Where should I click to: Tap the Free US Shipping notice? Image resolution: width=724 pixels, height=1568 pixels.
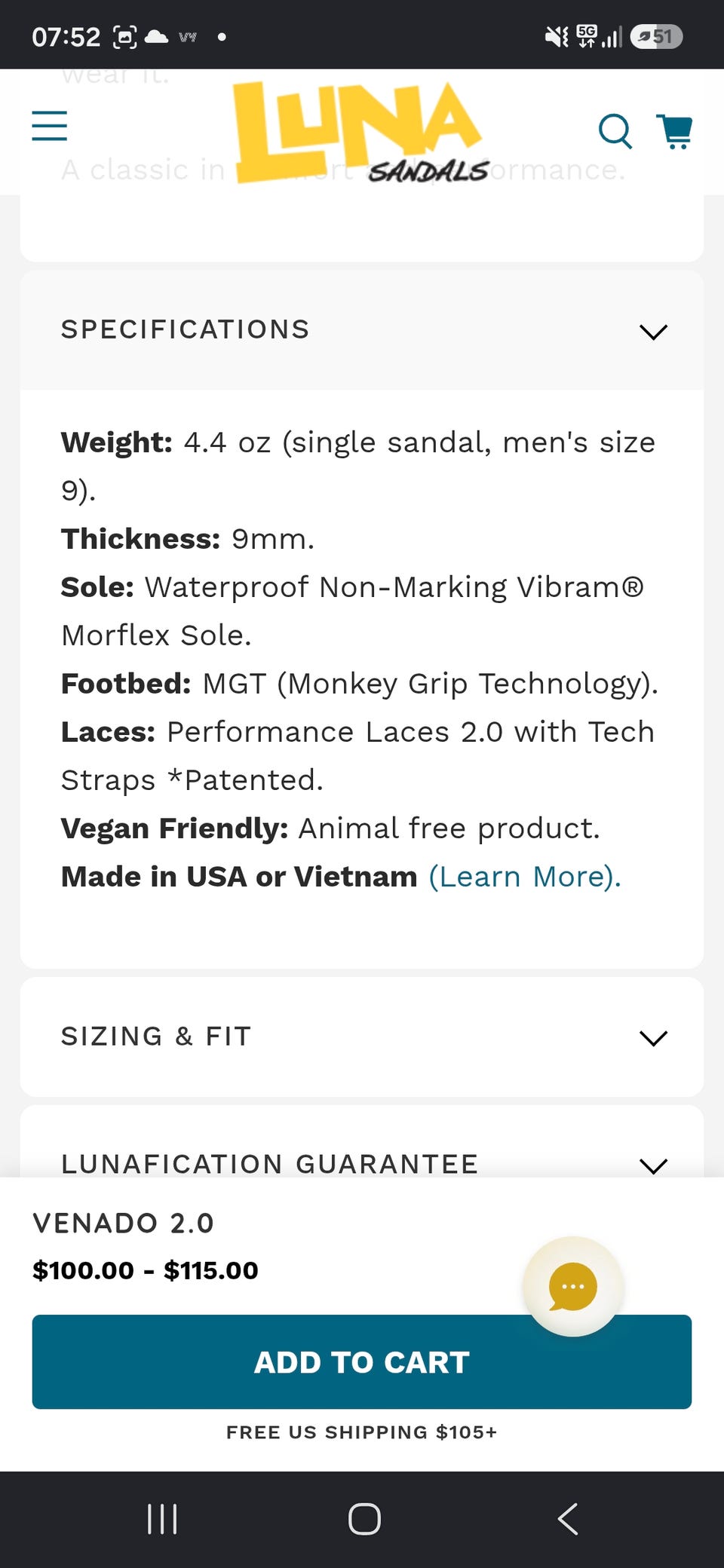point(362,1432)
